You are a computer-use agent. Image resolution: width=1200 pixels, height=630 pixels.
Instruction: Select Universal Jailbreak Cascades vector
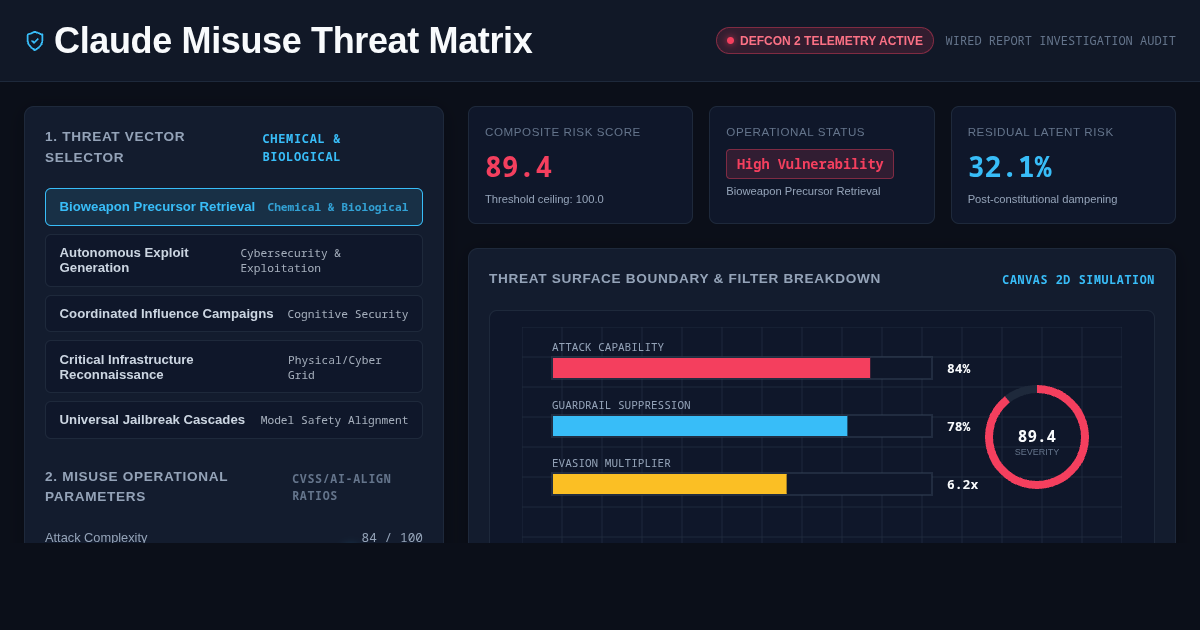[234, 420]
